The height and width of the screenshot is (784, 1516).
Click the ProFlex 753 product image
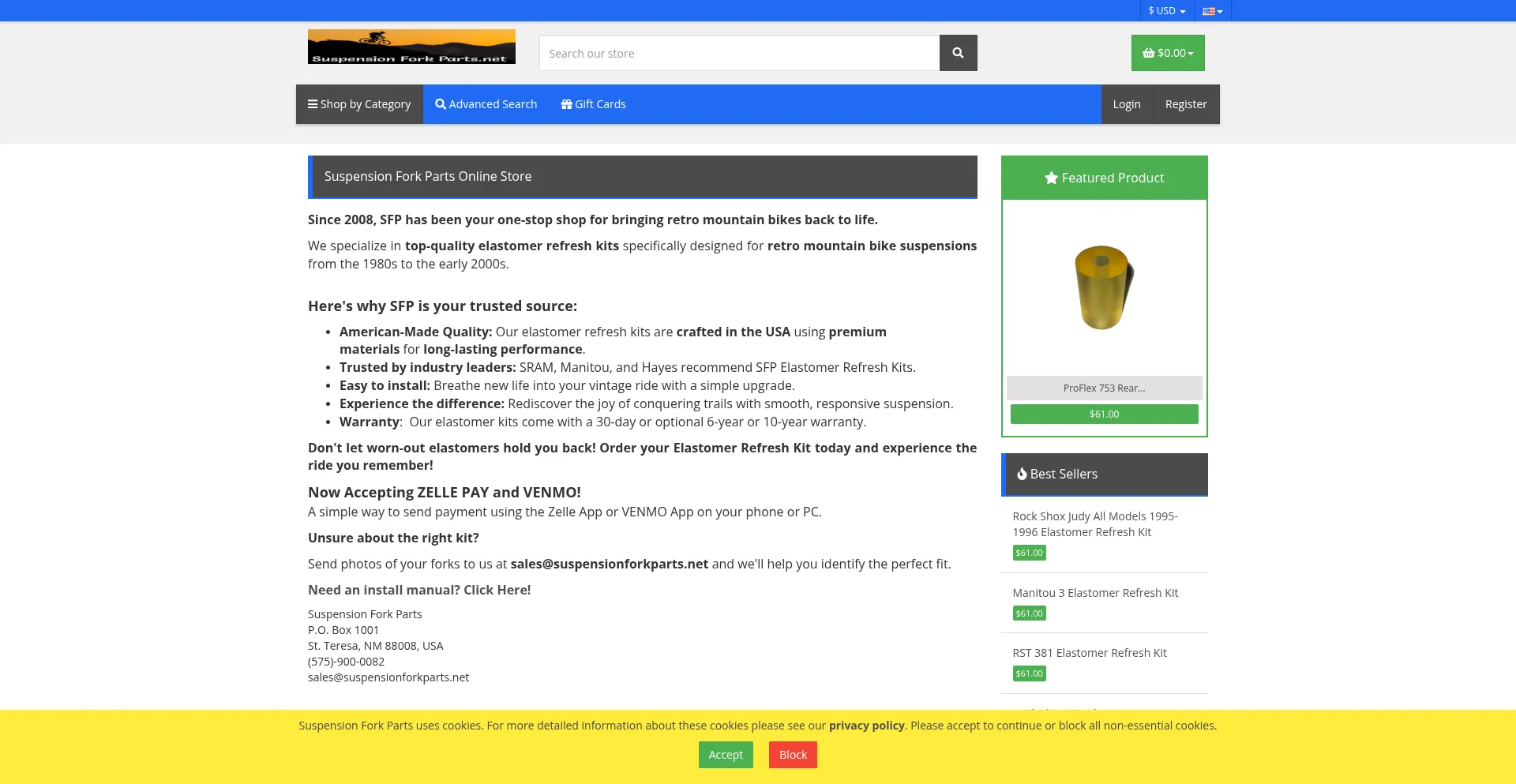pyautogui.click(x=1104, y=287)
